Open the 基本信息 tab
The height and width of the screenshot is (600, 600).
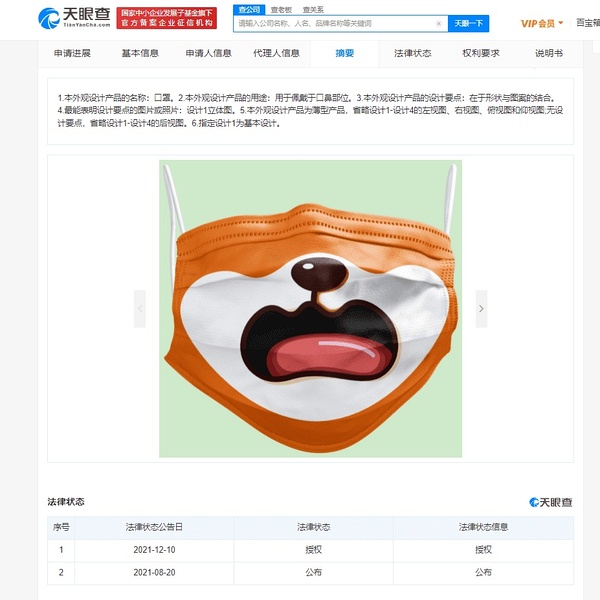[x=140, y=53]
